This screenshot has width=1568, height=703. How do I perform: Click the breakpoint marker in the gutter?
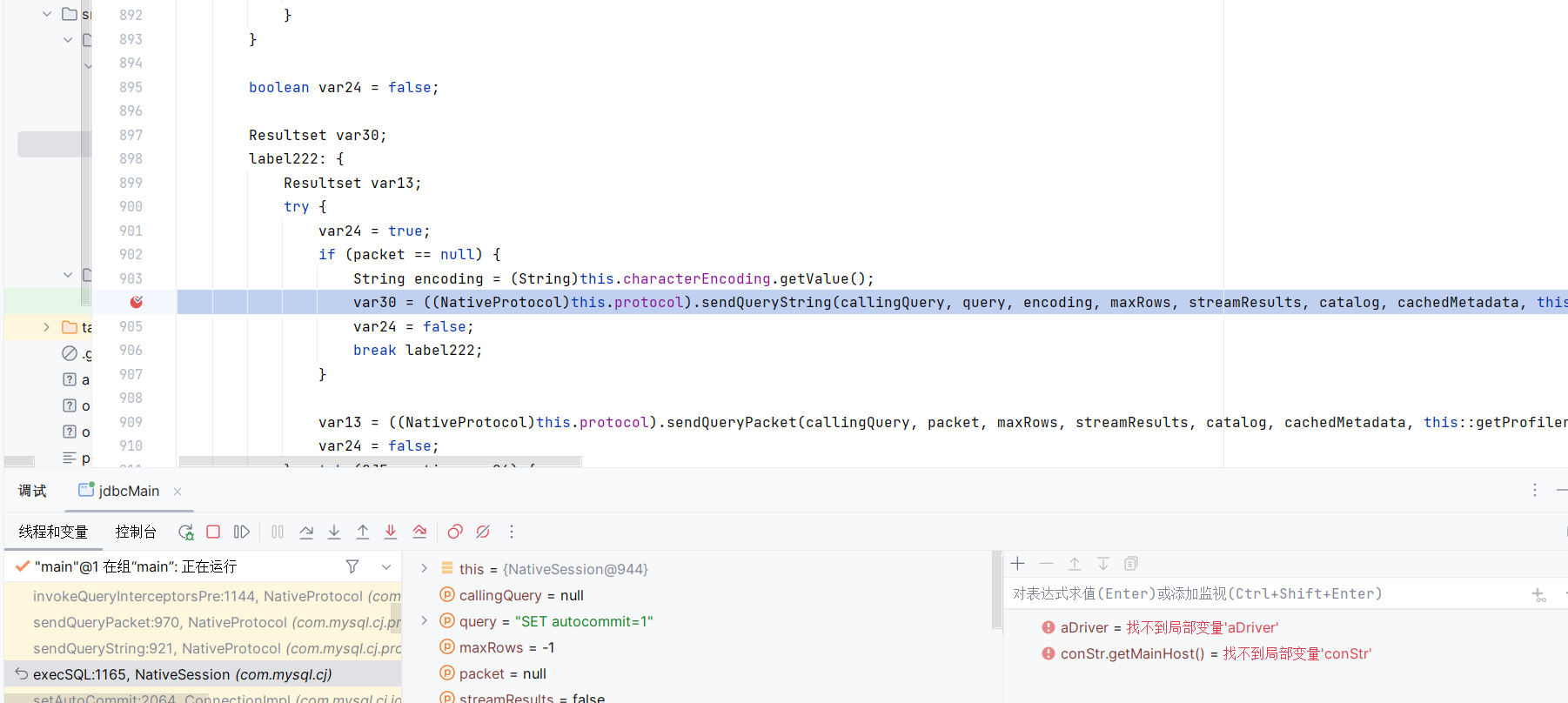137,302
